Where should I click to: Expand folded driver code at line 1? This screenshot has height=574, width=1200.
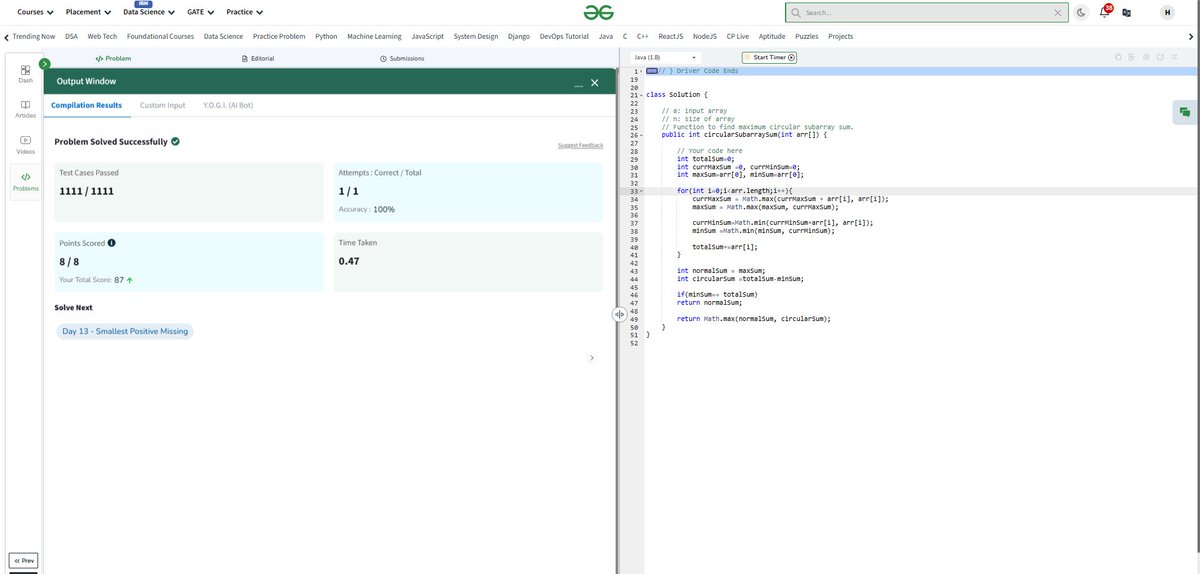pos(652,71)
